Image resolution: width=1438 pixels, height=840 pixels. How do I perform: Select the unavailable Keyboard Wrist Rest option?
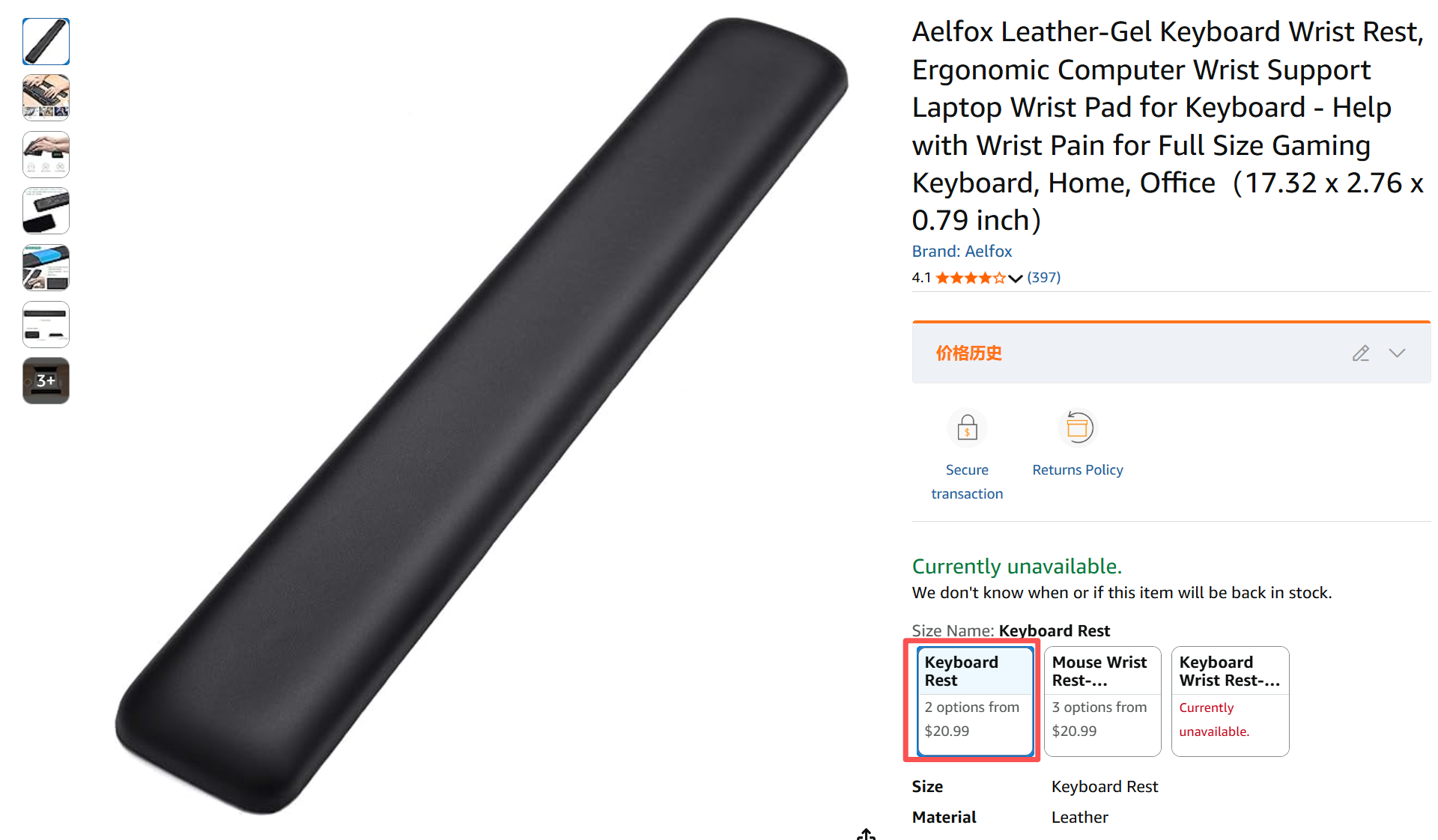coord(1230,701)
